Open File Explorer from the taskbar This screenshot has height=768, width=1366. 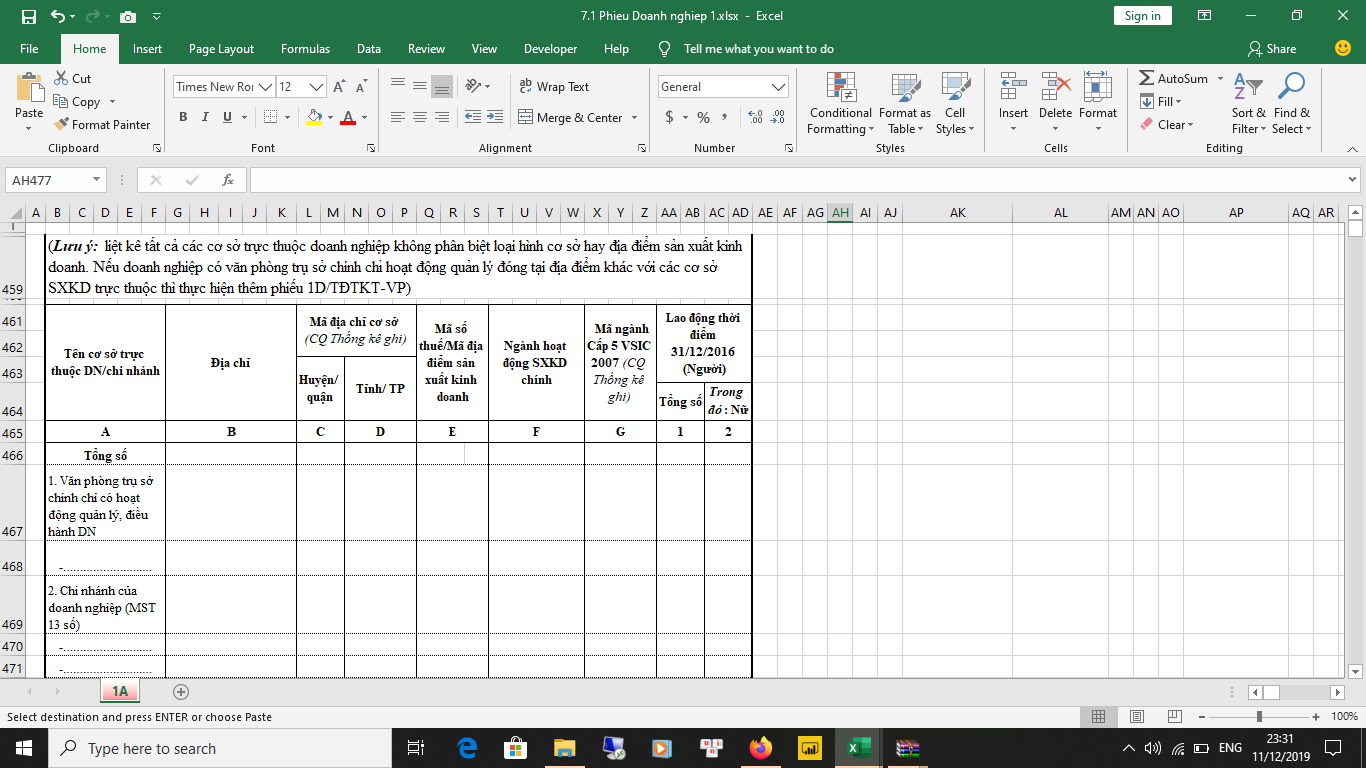click(565, 748)
